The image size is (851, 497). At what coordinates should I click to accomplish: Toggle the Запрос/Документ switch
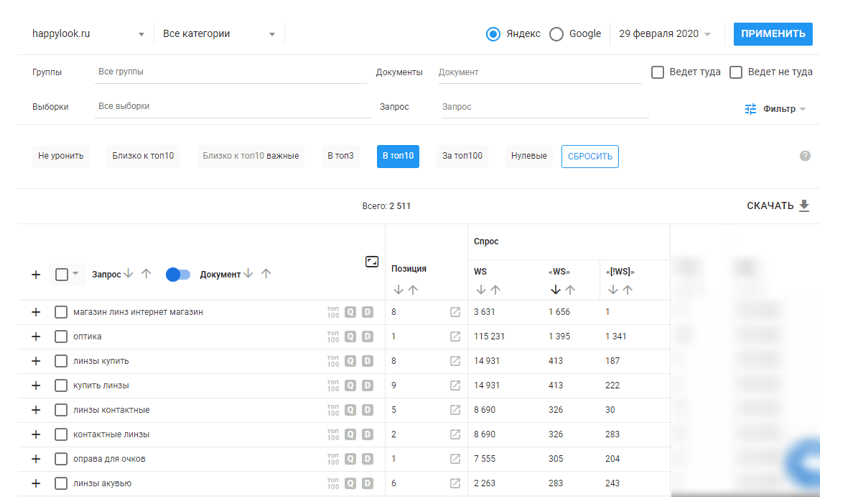178,275
